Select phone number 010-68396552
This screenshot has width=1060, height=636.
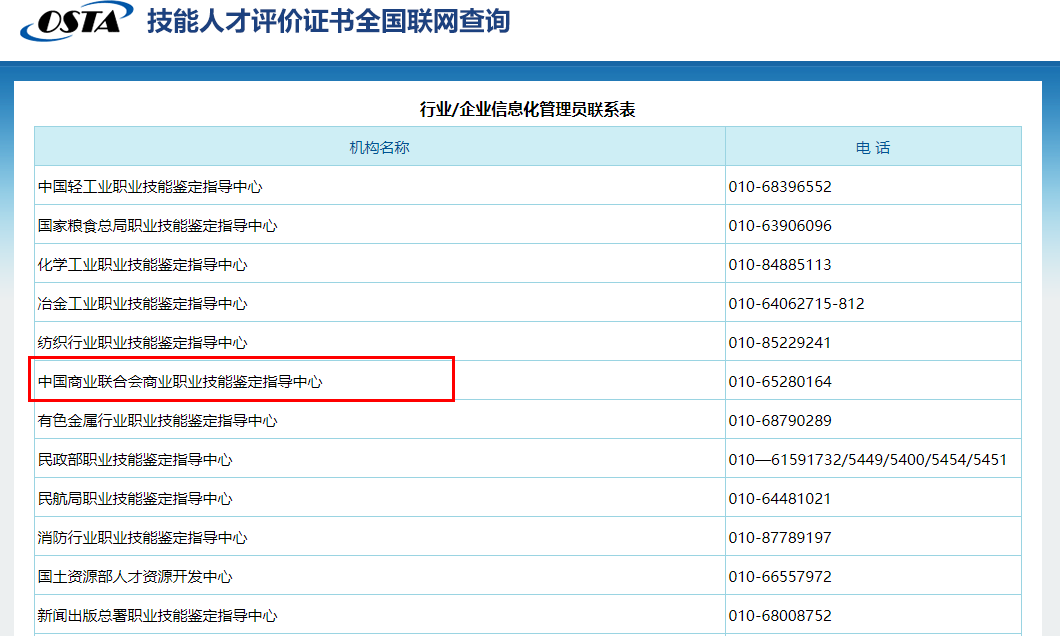point(780,187)
